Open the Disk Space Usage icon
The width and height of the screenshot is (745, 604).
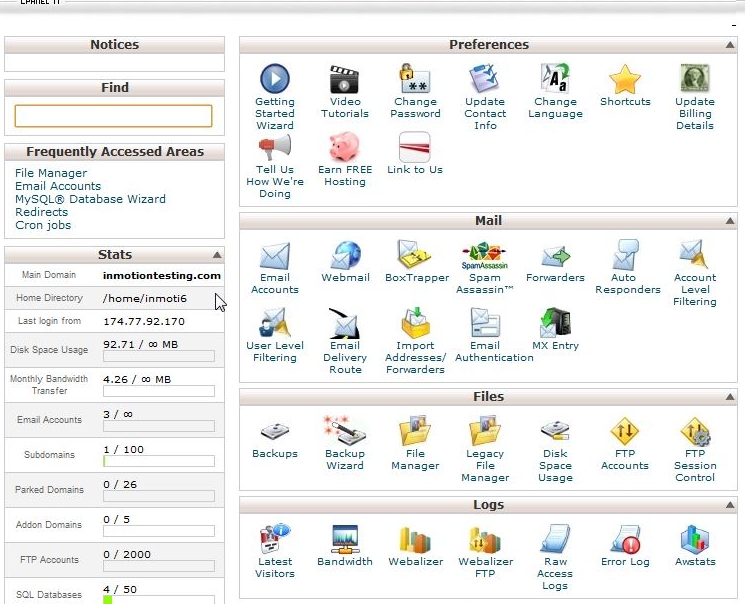pos(555,431)
